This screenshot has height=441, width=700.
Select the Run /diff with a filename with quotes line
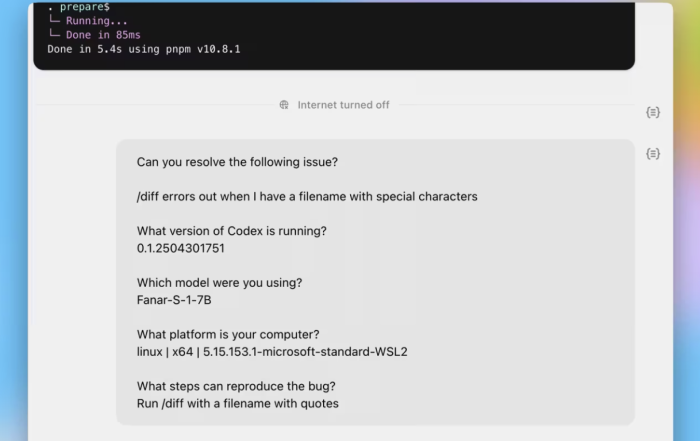tap(238, 404)
